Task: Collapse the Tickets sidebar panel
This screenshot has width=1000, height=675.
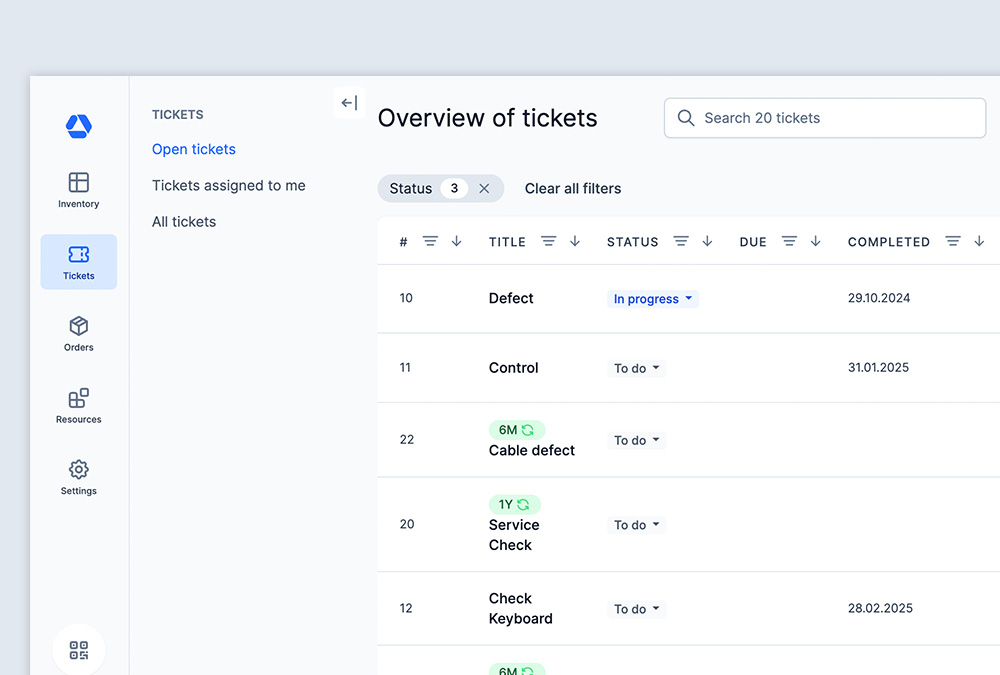Action: tap(349, 102)
